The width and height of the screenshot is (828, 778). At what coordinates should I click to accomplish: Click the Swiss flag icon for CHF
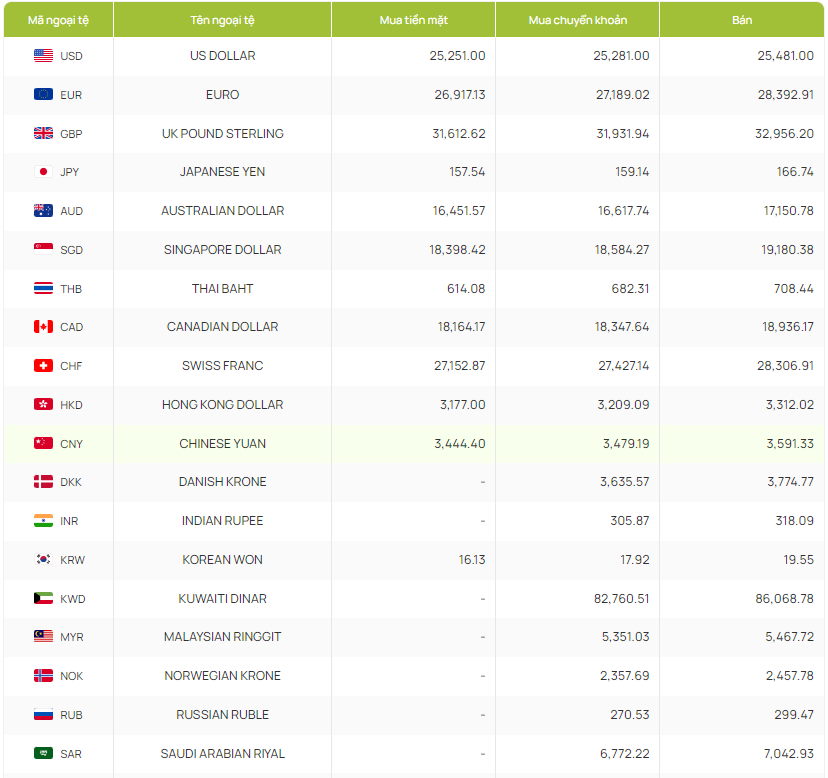[x=43, y=366]
